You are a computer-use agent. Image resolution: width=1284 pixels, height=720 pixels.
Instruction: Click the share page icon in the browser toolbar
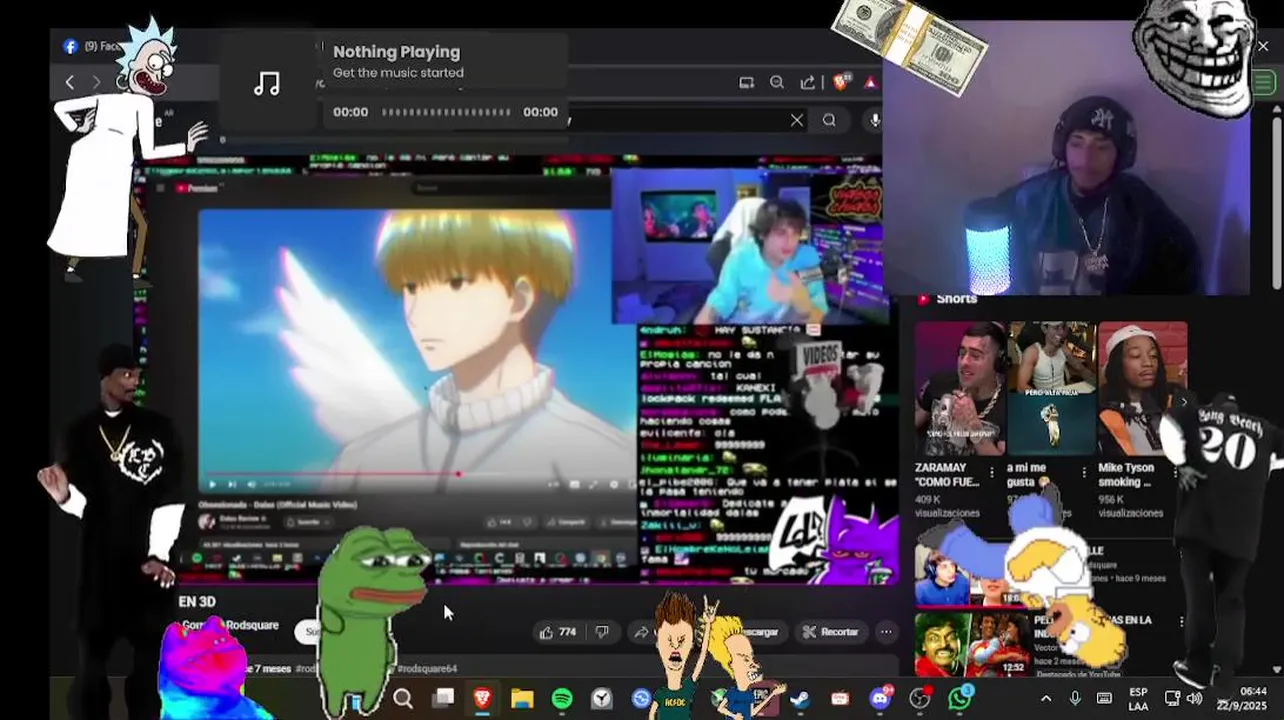(807, 83)
